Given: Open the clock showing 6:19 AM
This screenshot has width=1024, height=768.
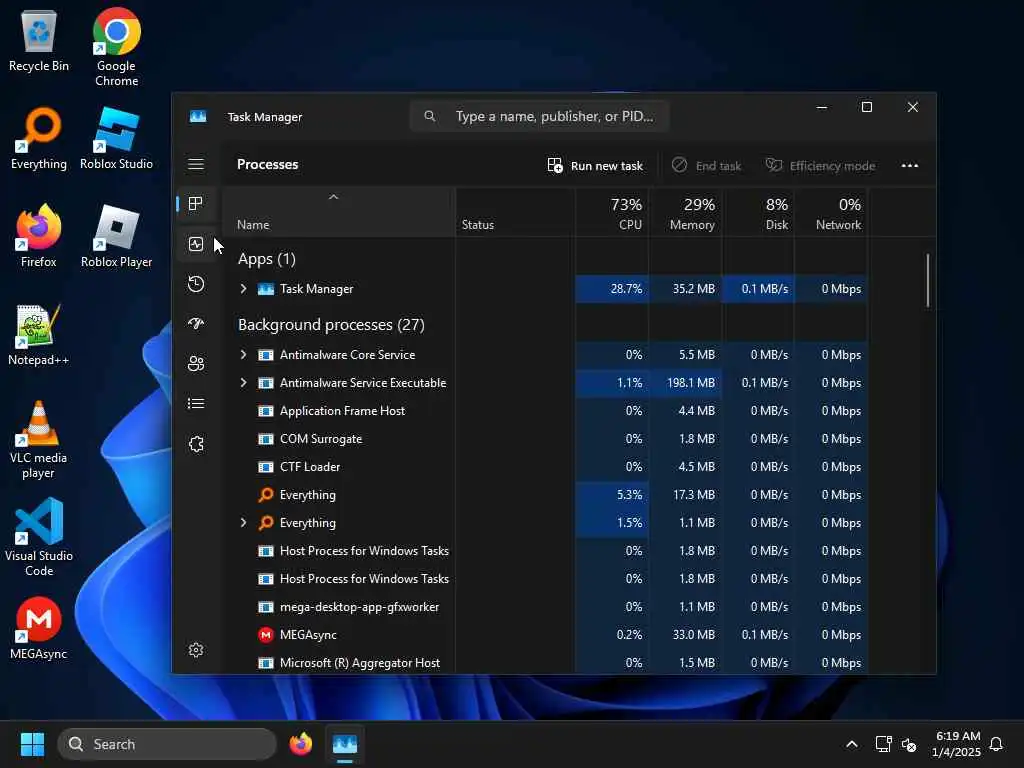Looking at the screenshot, I should (x=957, y=744).
